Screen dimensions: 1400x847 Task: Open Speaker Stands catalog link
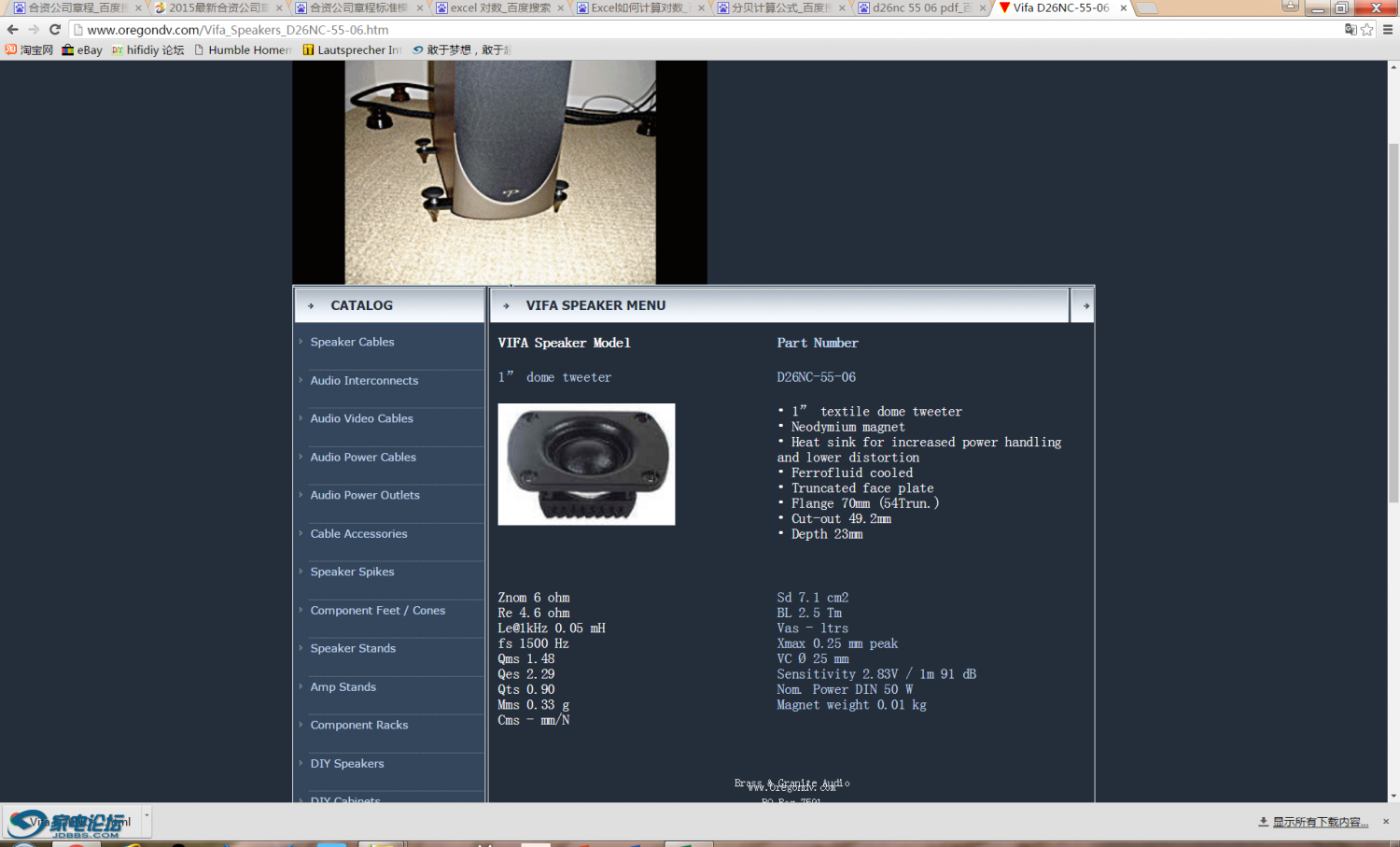click(x=353, y=648)
